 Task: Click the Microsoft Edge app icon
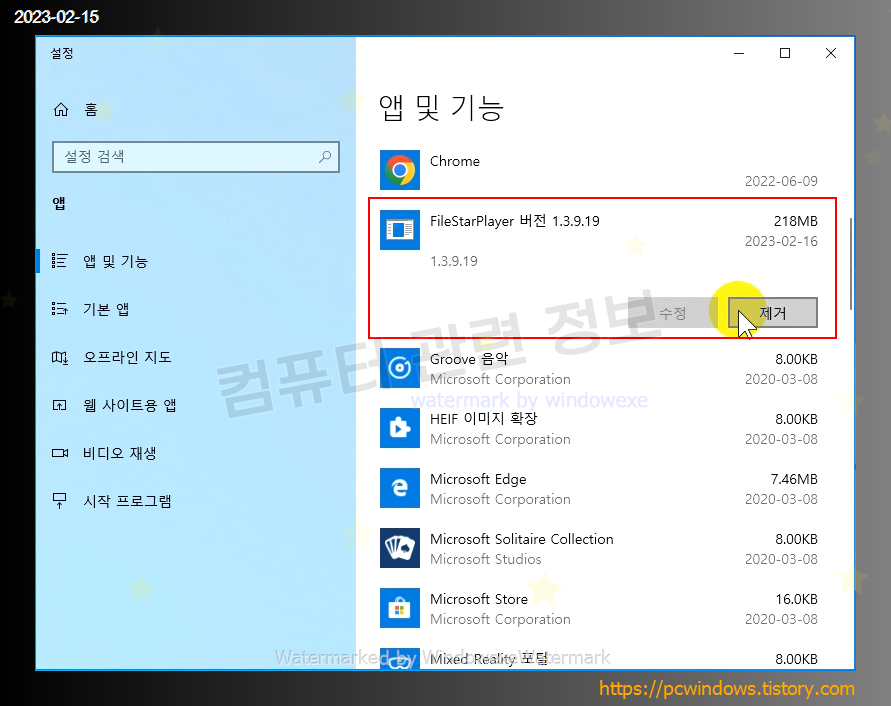point(400,488)
